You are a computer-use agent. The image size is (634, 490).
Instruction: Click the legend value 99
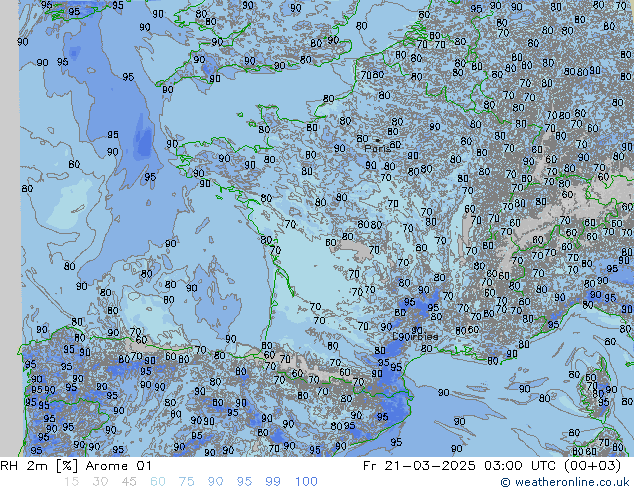(x=273, y=482)
